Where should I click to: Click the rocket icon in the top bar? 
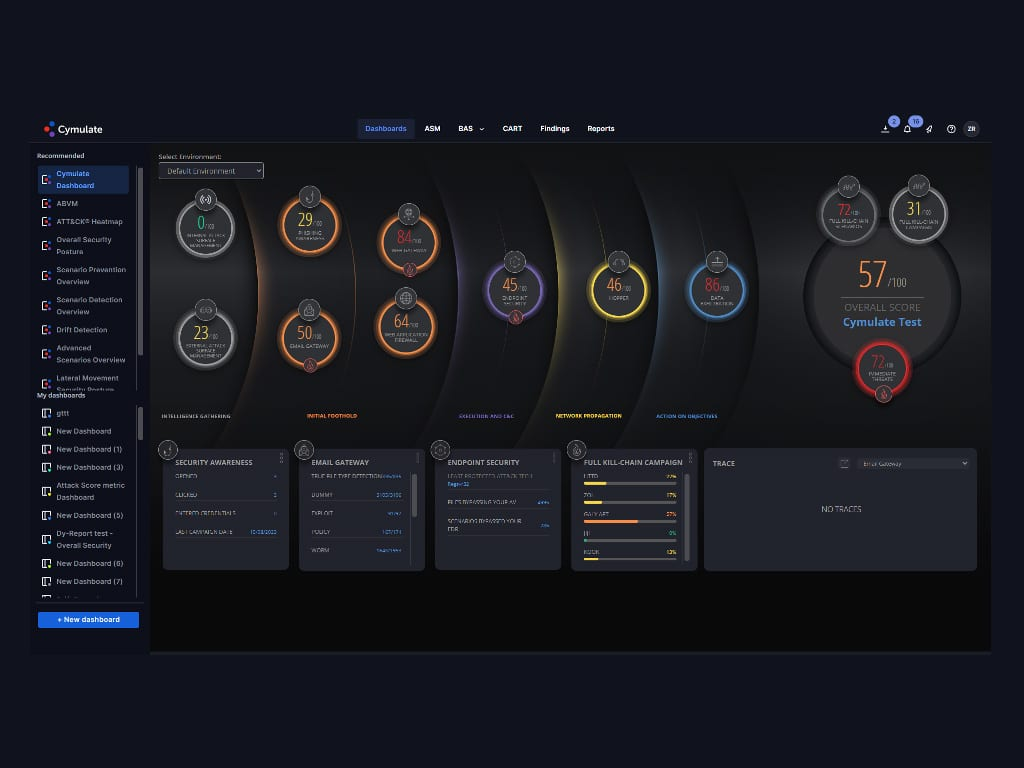click(929, 129)
